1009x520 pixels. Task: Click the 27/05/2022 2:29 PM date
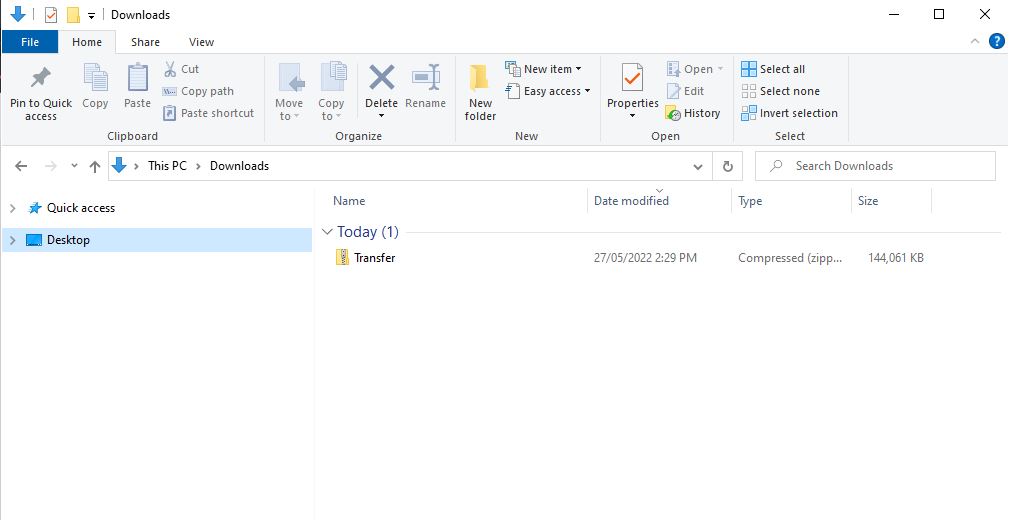click(645, 257)
